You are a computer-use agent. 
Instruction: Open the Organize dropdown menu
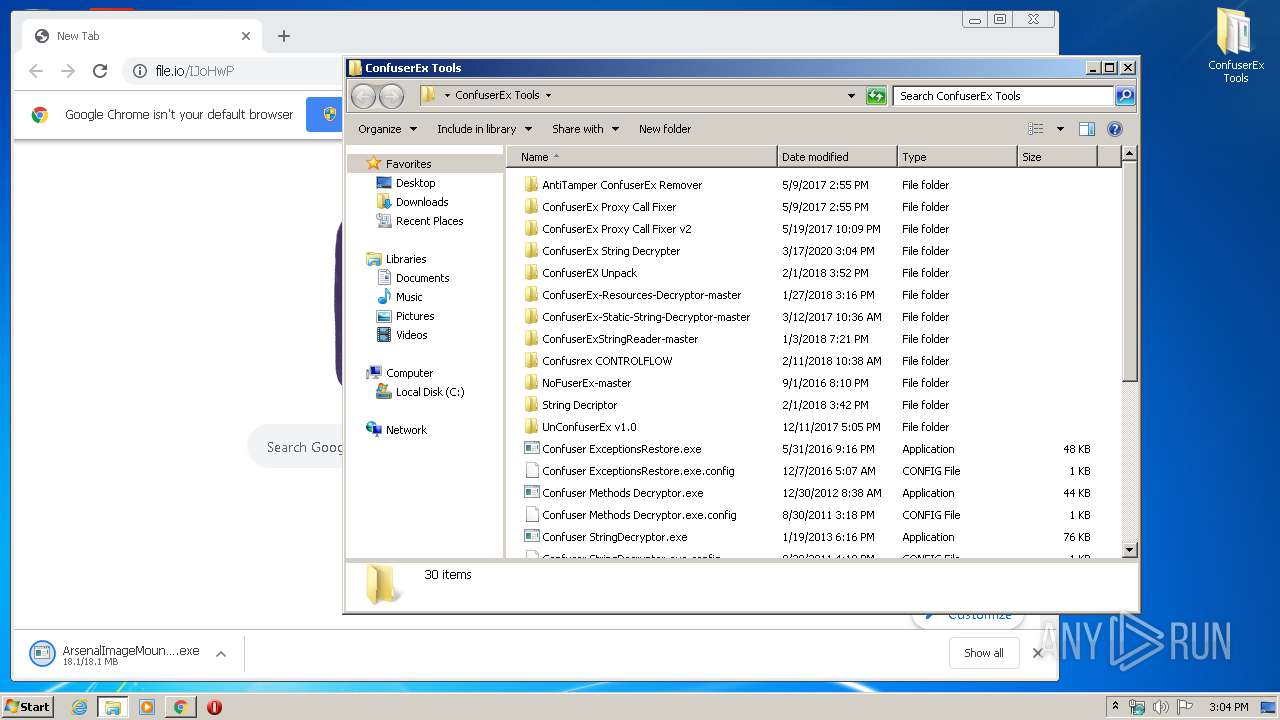coord(387,129)
